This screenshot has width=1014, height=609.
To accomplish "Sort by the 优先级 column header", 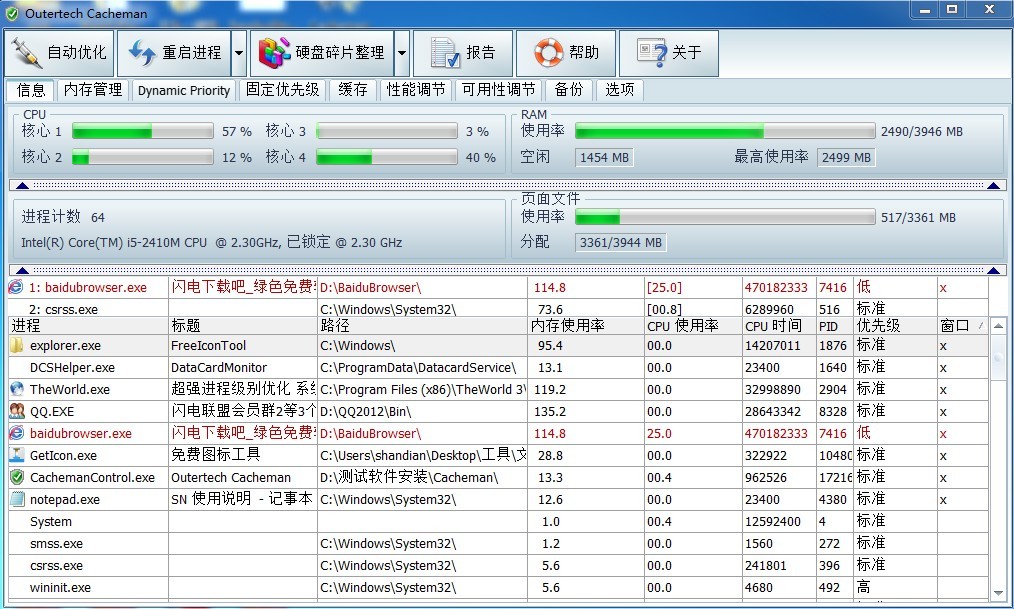I will [896, 326].
